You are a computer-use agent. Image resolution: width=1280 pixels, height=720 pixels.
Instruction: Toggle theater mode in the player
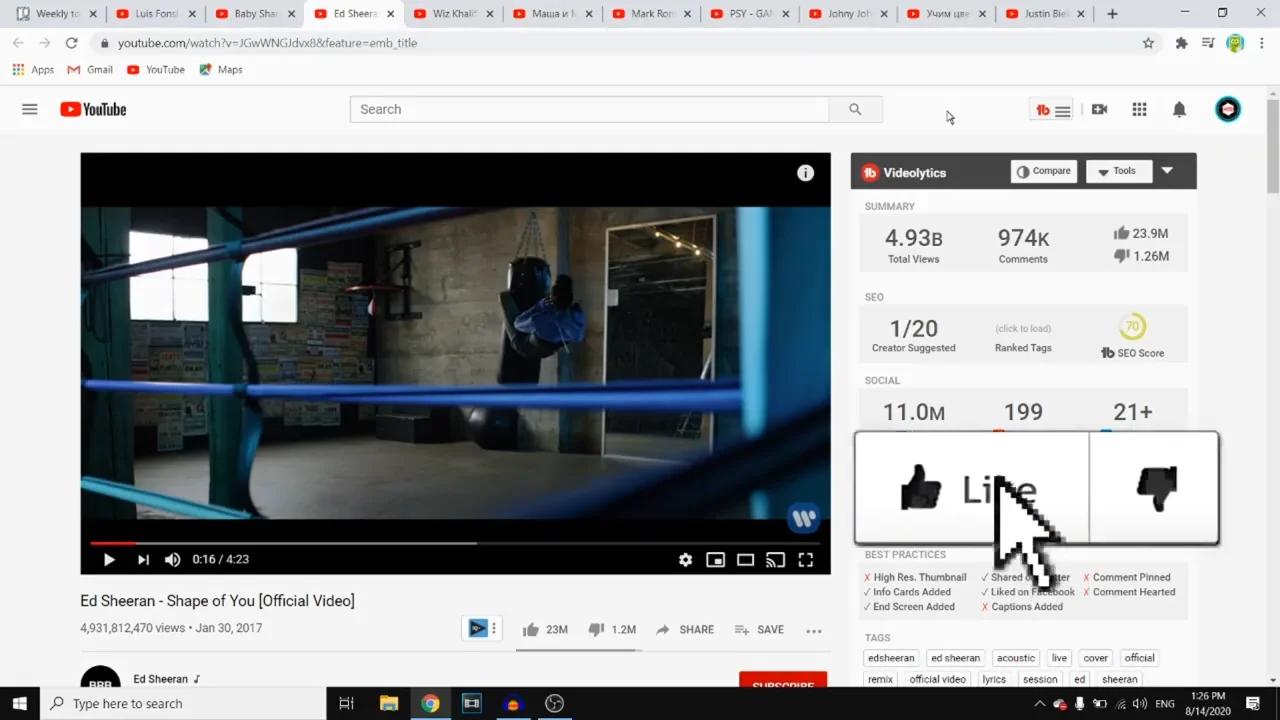pyautogui.click(x=745, y=560)
